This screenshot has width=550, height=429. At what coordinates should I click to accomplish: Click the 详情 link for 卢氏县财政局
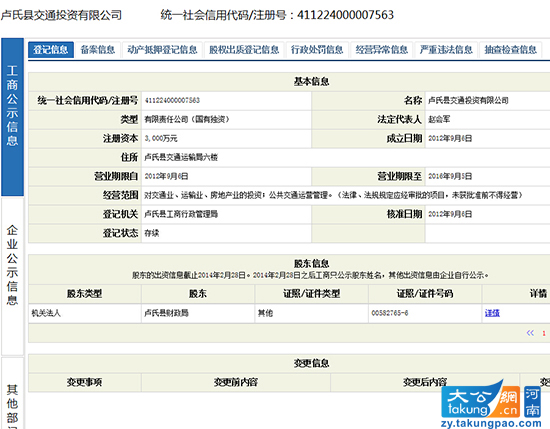(492, 313)
